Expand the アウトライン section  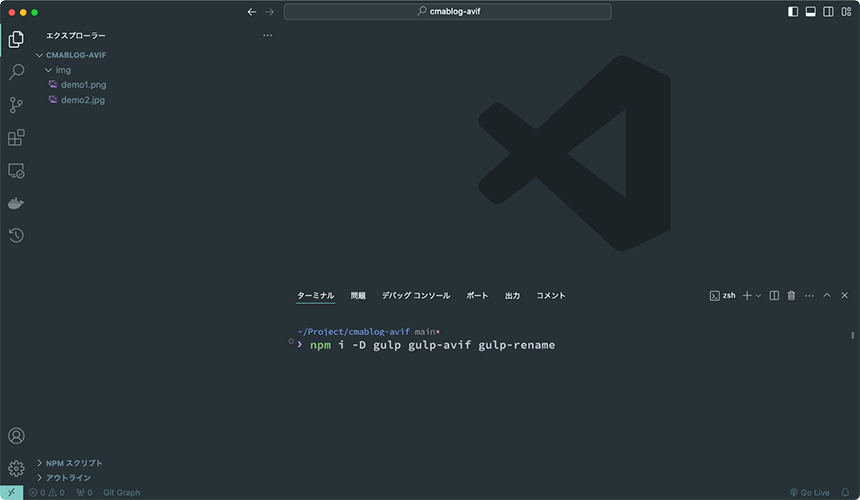[68, 478]
